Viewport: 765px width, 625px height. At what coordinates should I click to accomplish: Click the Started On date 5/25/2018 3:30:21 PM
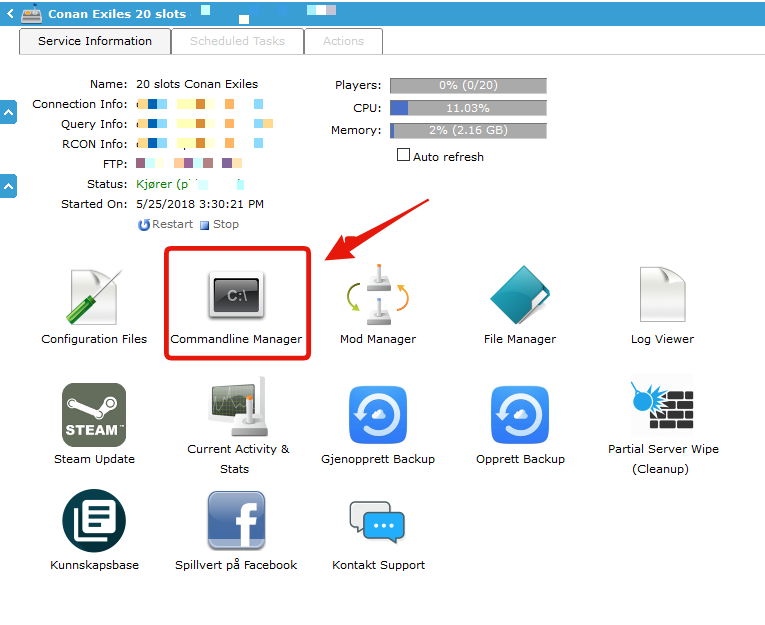tap(200, 204)
